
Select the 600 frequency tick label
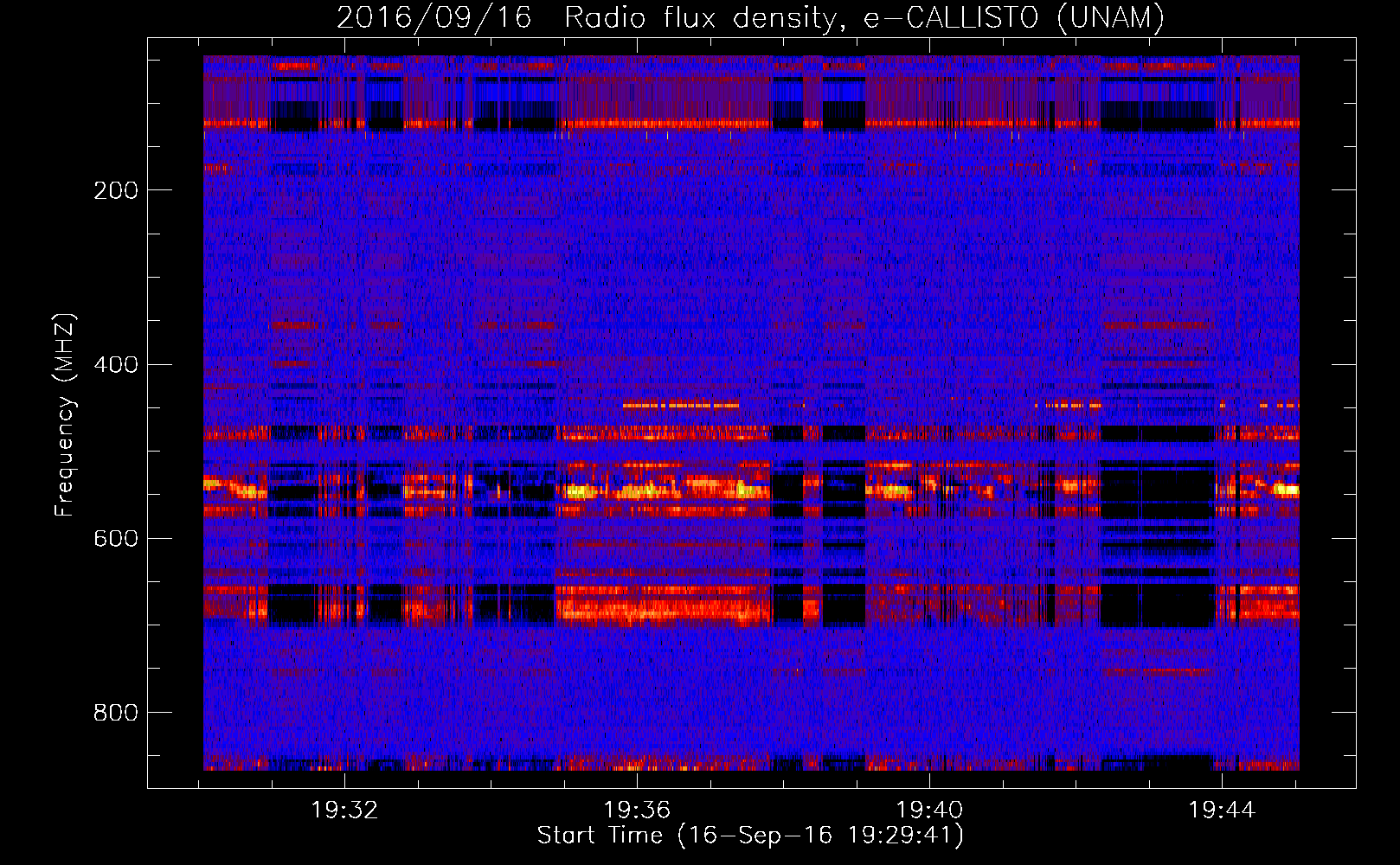[115, 538]
